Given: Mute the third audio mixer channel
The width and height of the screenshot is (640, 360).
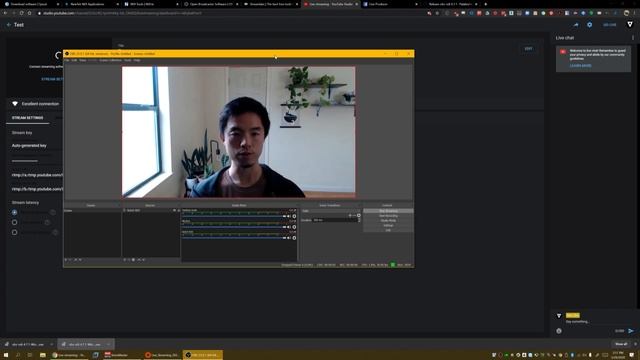Looking at the screenshot, I should [x=289, y=238].
